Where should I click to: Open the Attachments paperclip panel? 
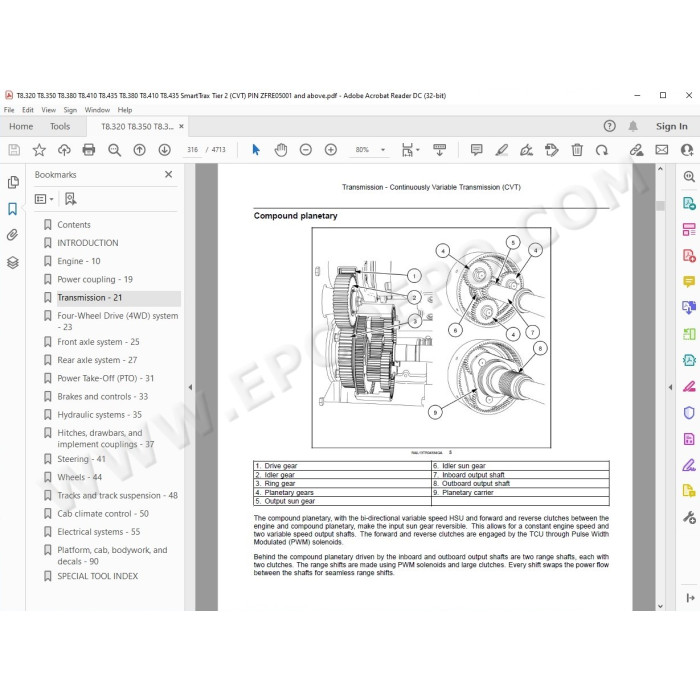pyautogui.click(x=12, y=235)
